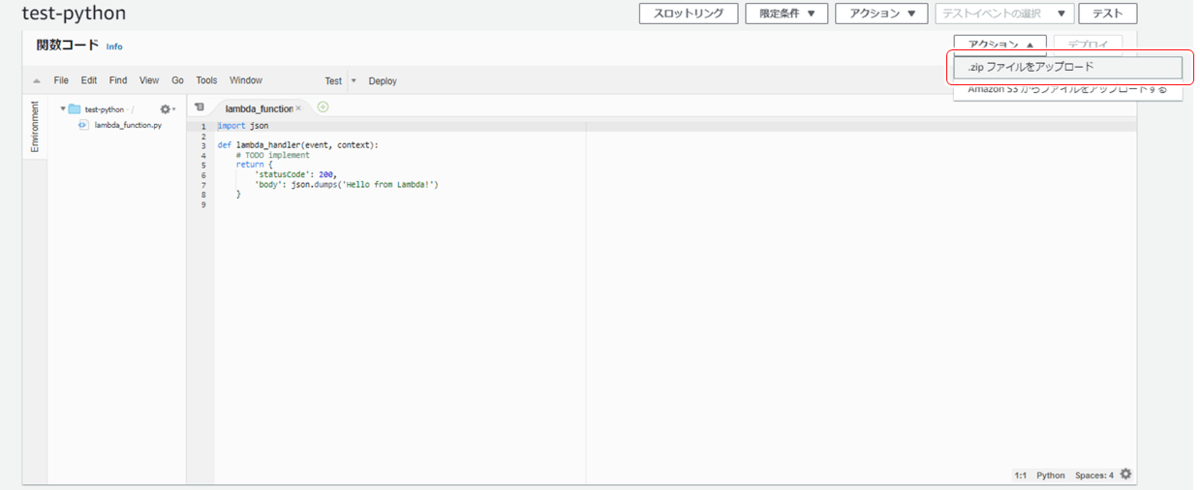
Task: Click the Environment panel settings gear
Action: pos(166,109)
